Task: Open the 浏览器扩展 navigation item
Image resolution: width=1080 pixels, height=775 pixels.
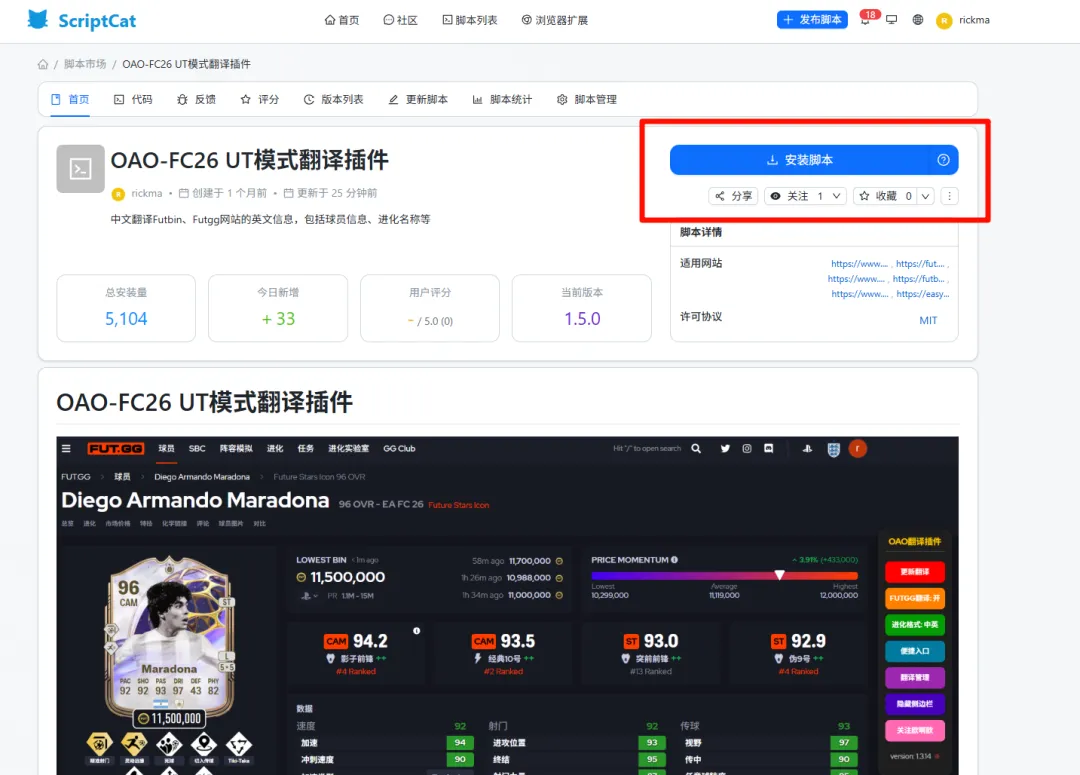Action: tap(554, 20)
